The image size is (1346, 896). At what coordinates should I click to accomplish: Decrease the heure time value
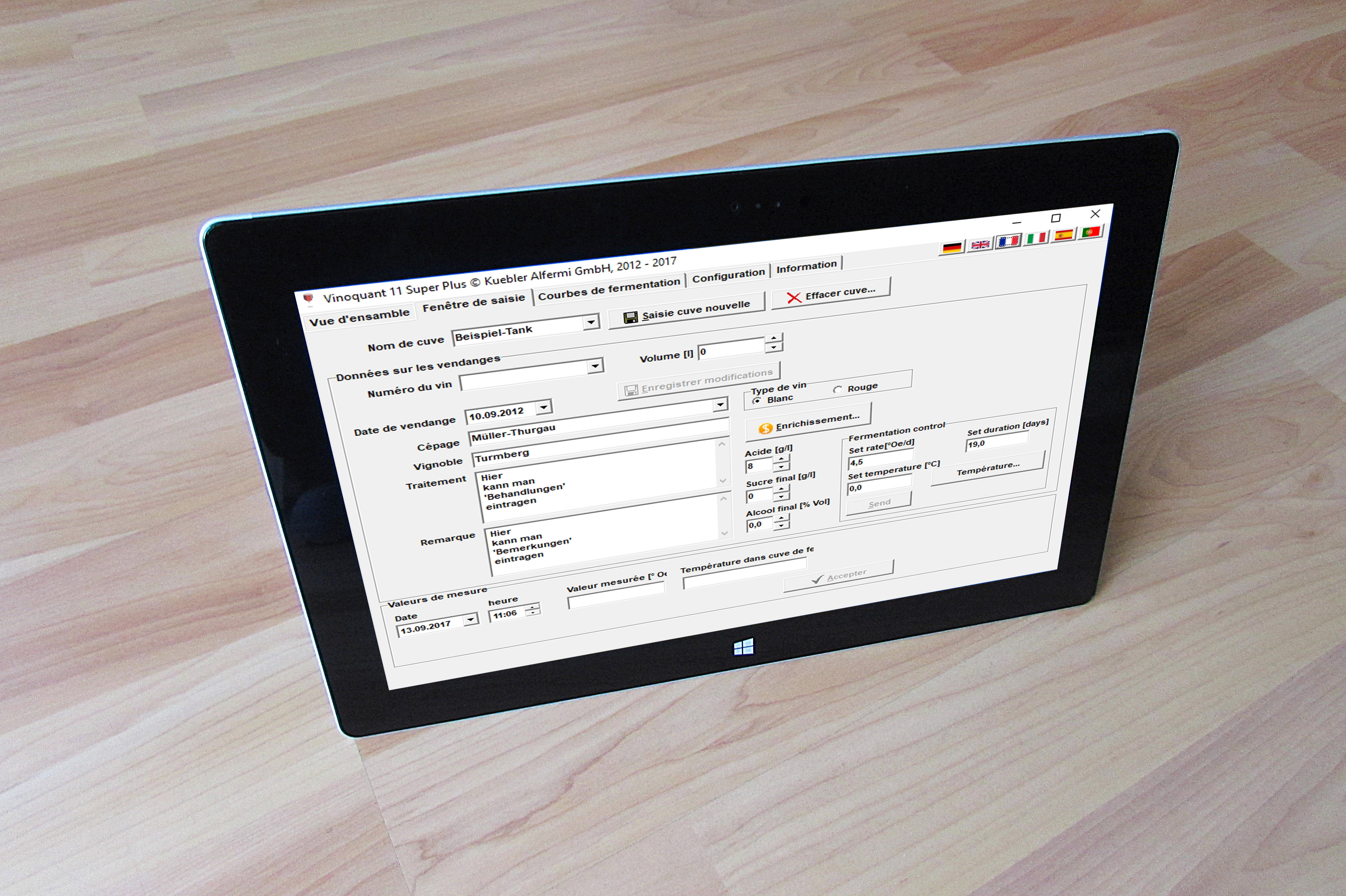tap(533, 612)
